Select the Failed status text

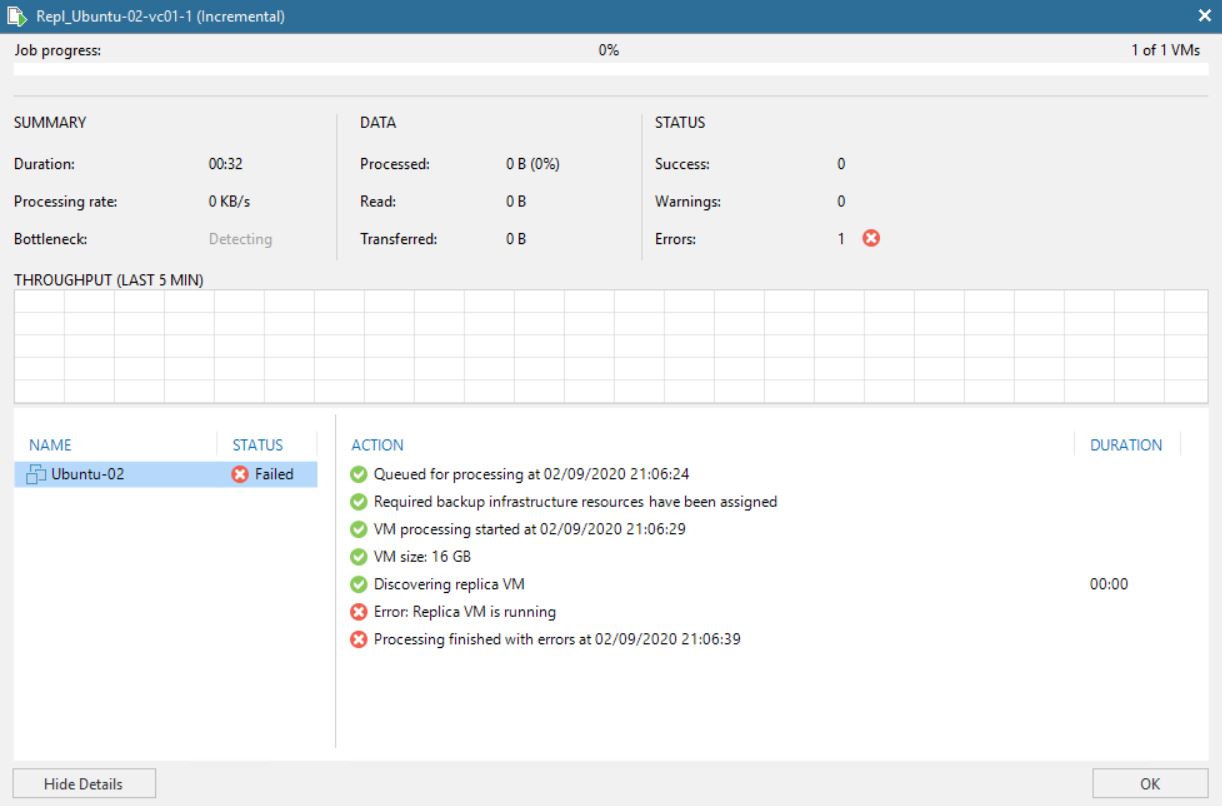pyautogui.click(x=274, y=475)
